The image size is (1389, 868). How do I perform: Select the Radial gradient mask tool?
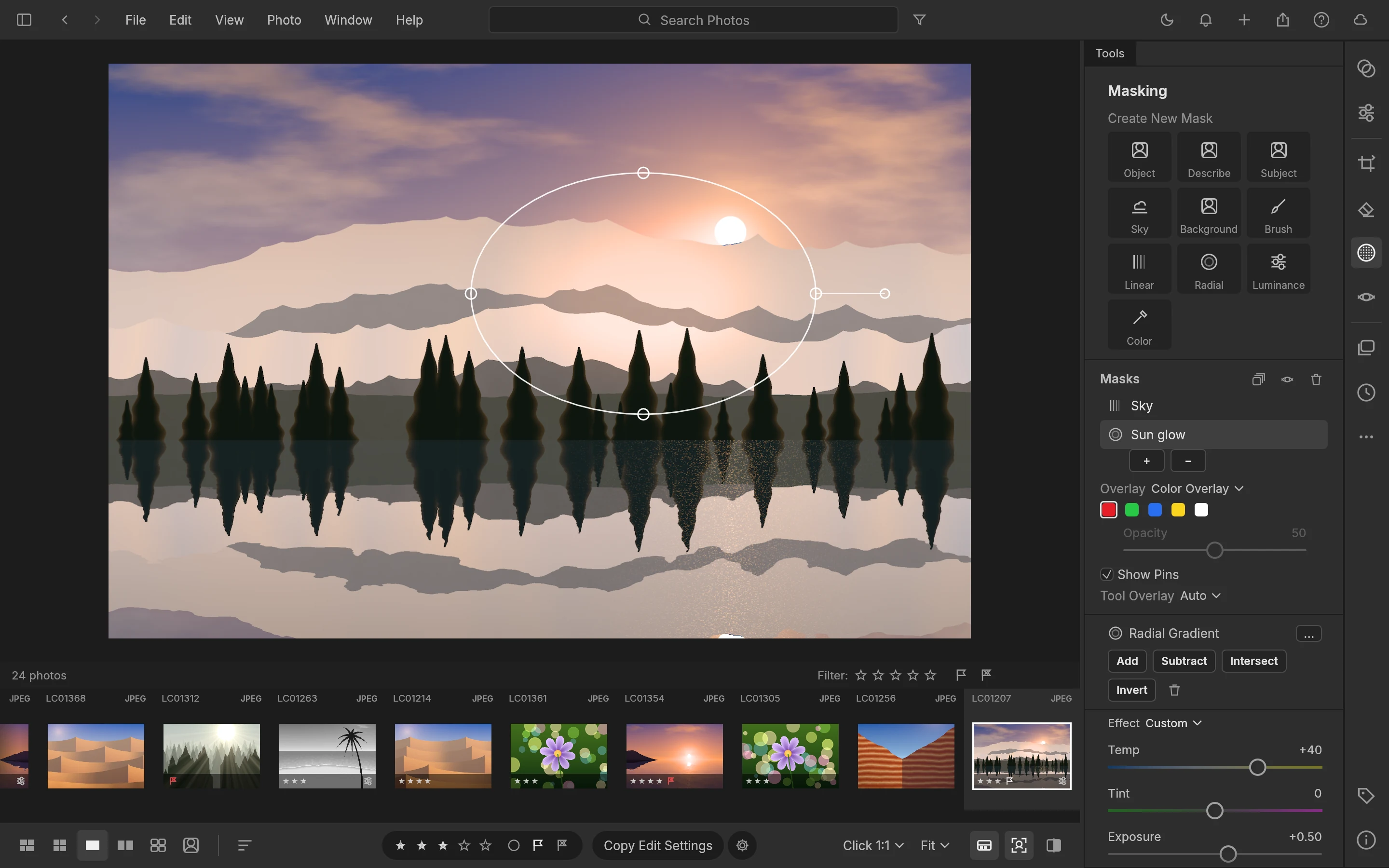coord(1208,269)
